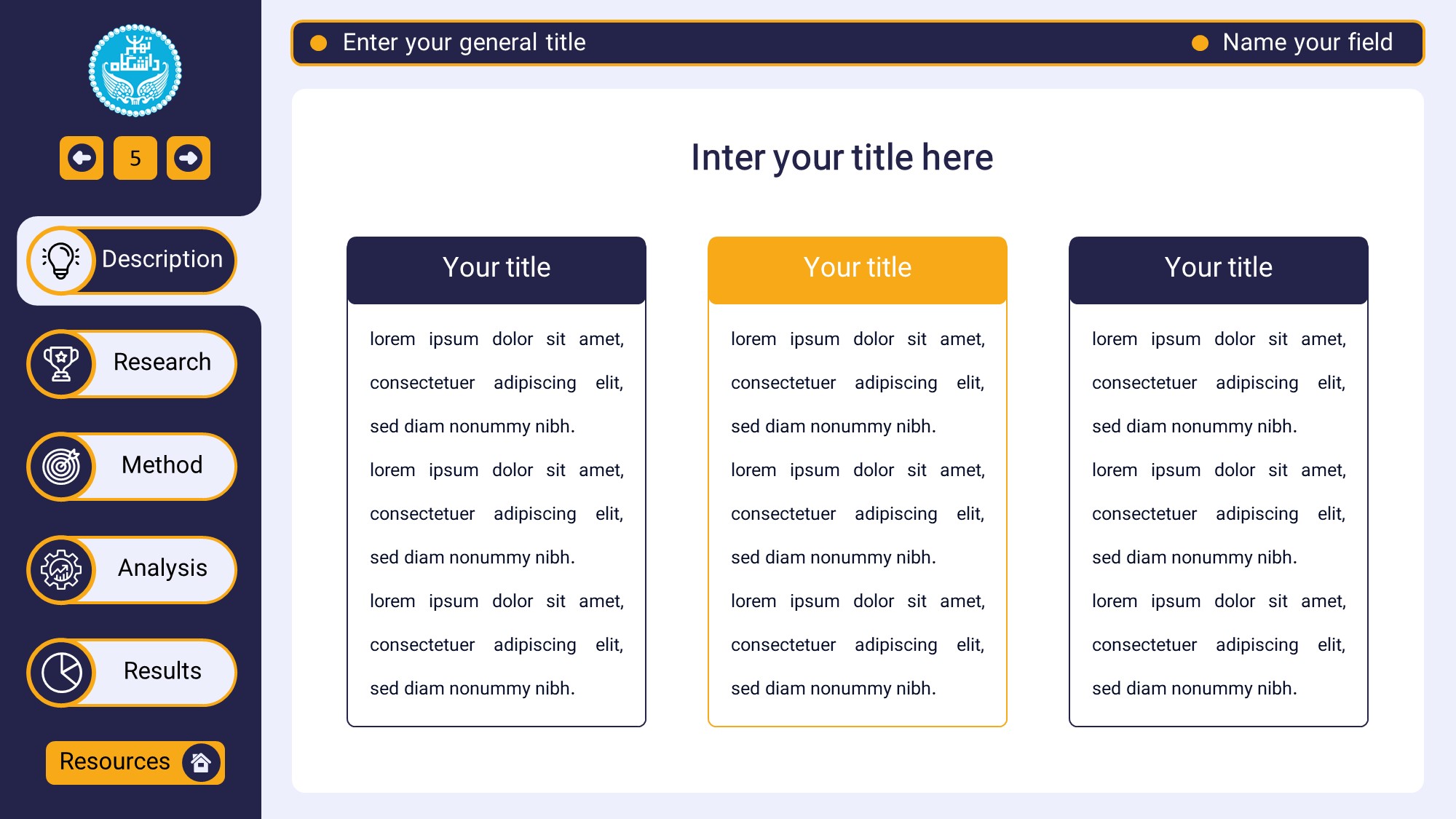The height and width of the screenshot is (819, 1456).
Task: Select the Results section tab
Action: click(x=162, y=671)
